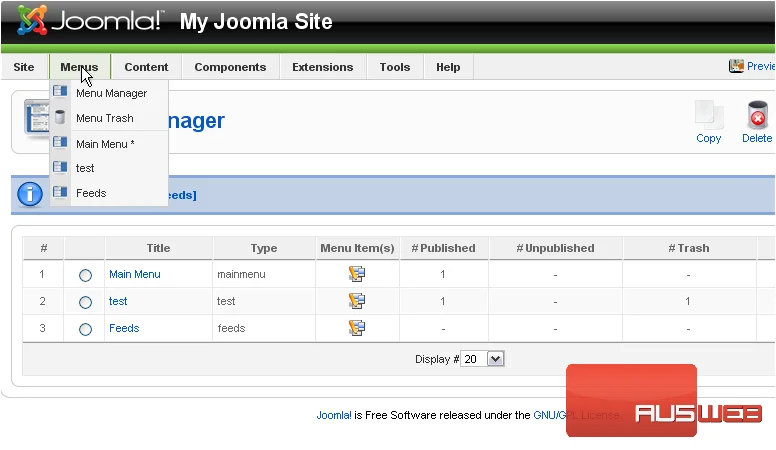This screenshot has height=450, width=776.
Task: Click the test entry icon in dropdown
Action: [60, 167]
